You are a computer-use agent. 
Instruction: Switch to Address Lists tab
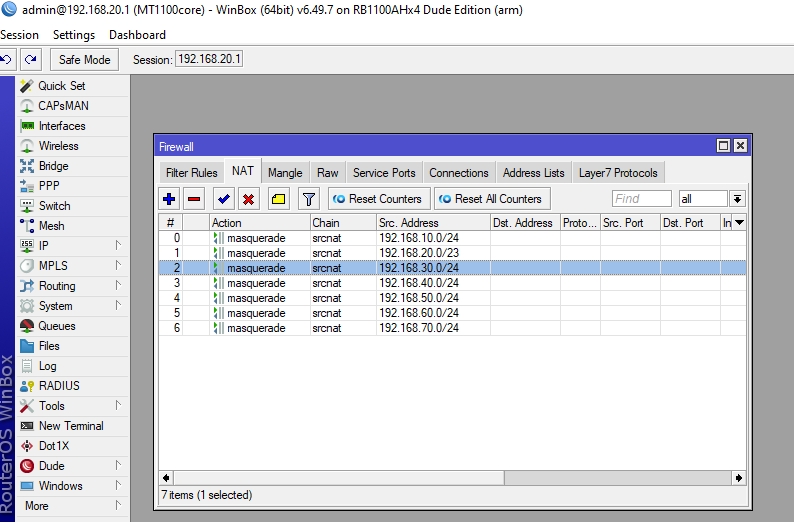coord(534,173)
